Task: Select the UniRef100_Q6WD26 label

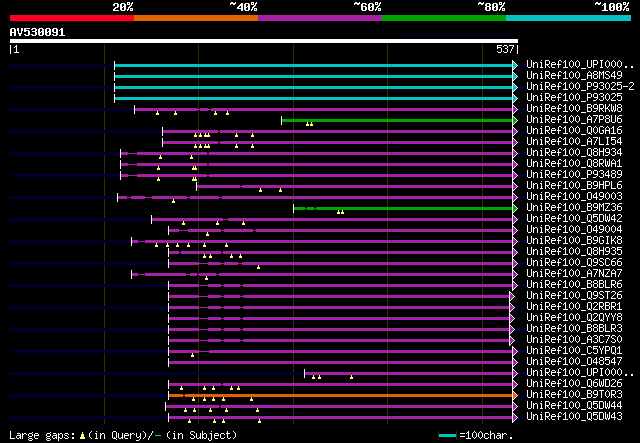Action: click(x=574, y=384)
